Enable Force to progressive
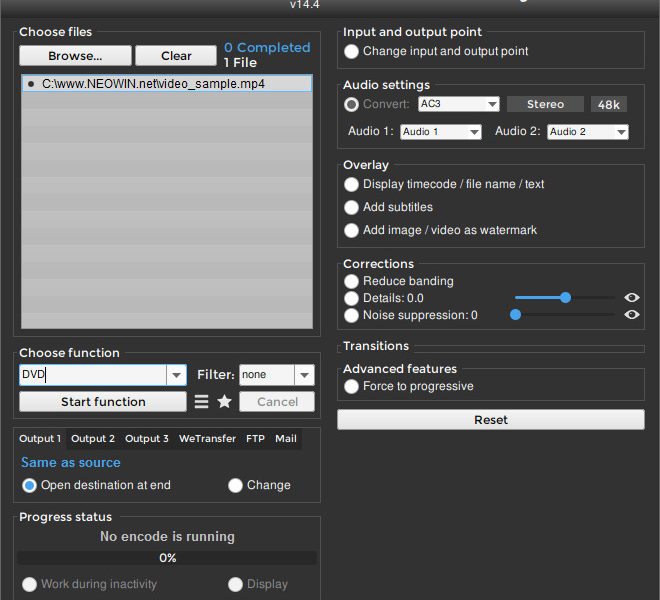The image size is (660, 600). 352,386
